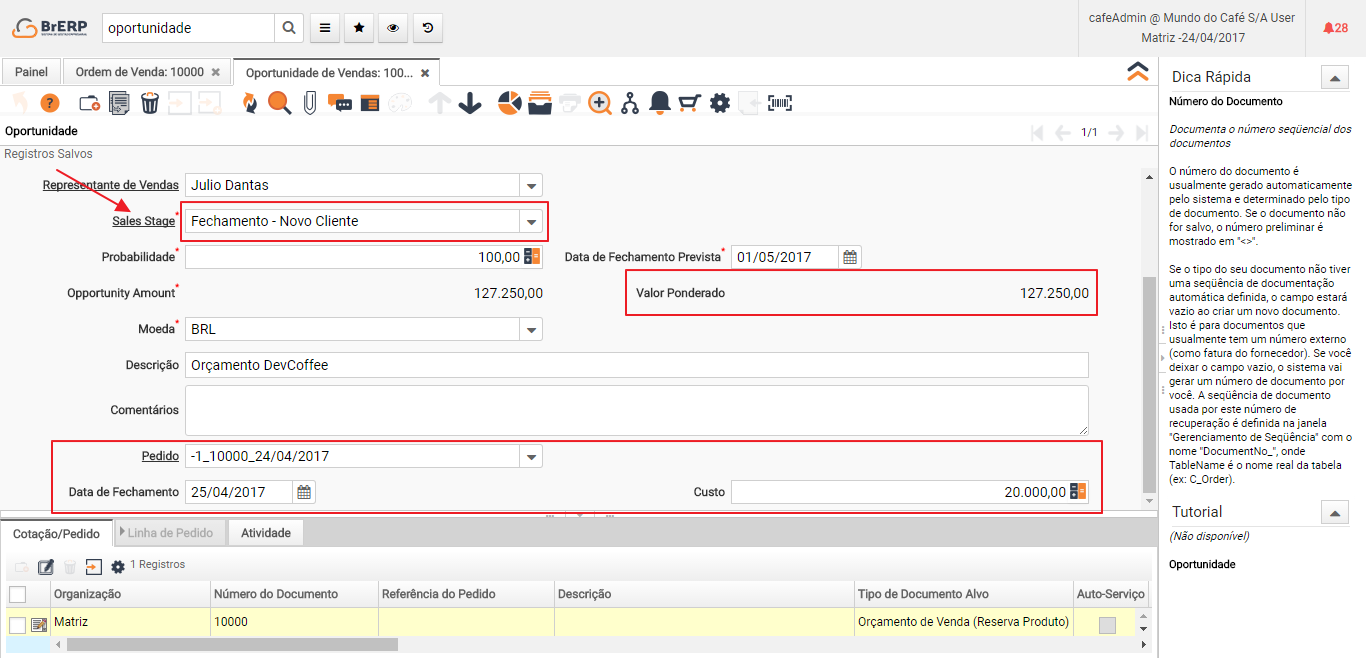Open the pie chart report icon

(x=510, y=103)
